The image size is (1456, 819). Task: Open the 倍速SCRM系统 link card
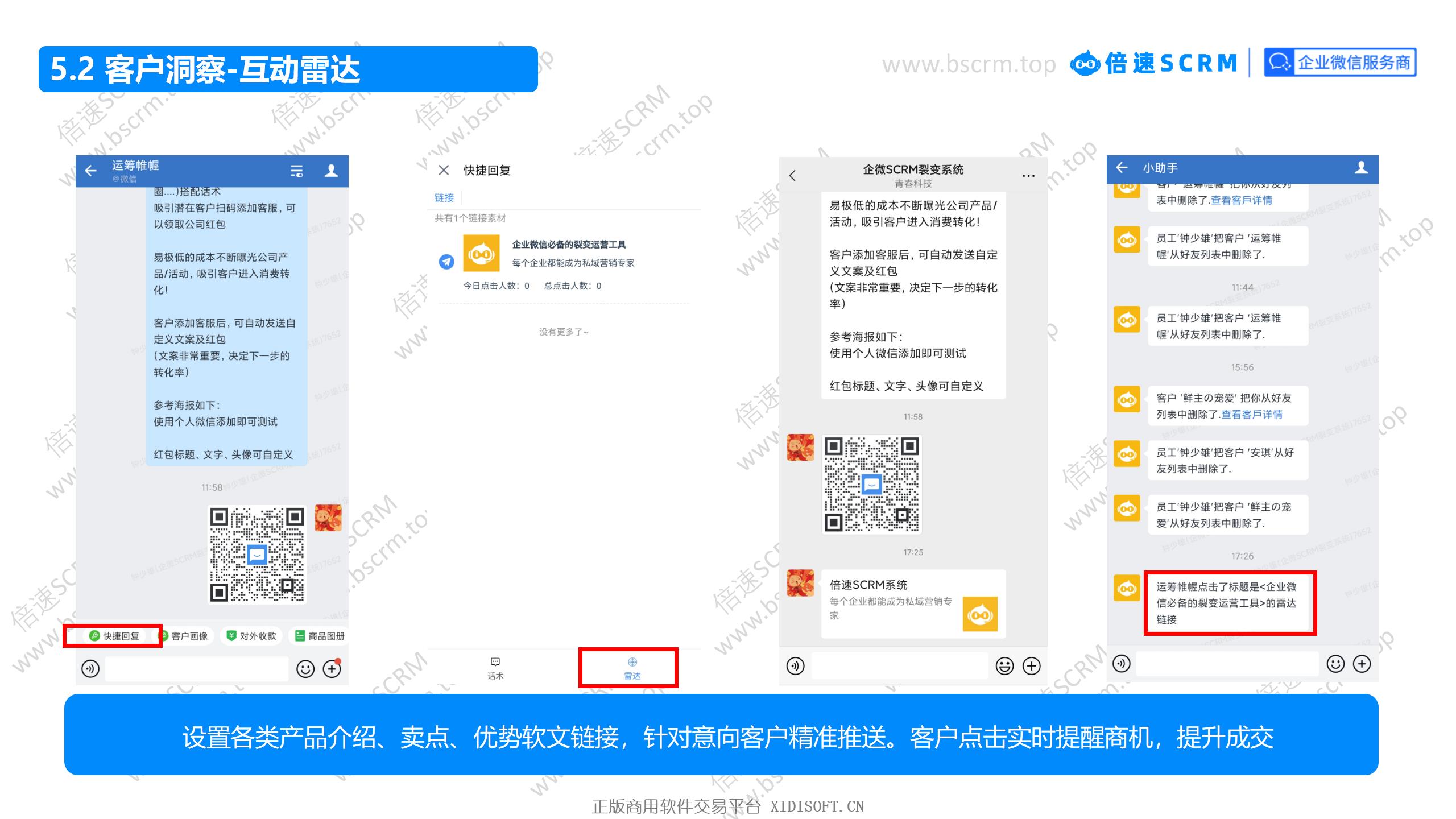(913, 604)
